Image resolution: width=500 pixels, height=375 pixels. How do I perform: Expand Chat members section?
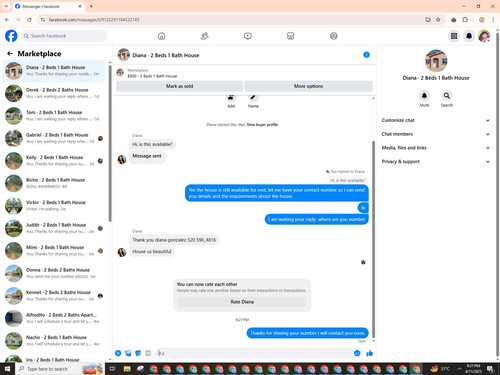tap(435, 134)
